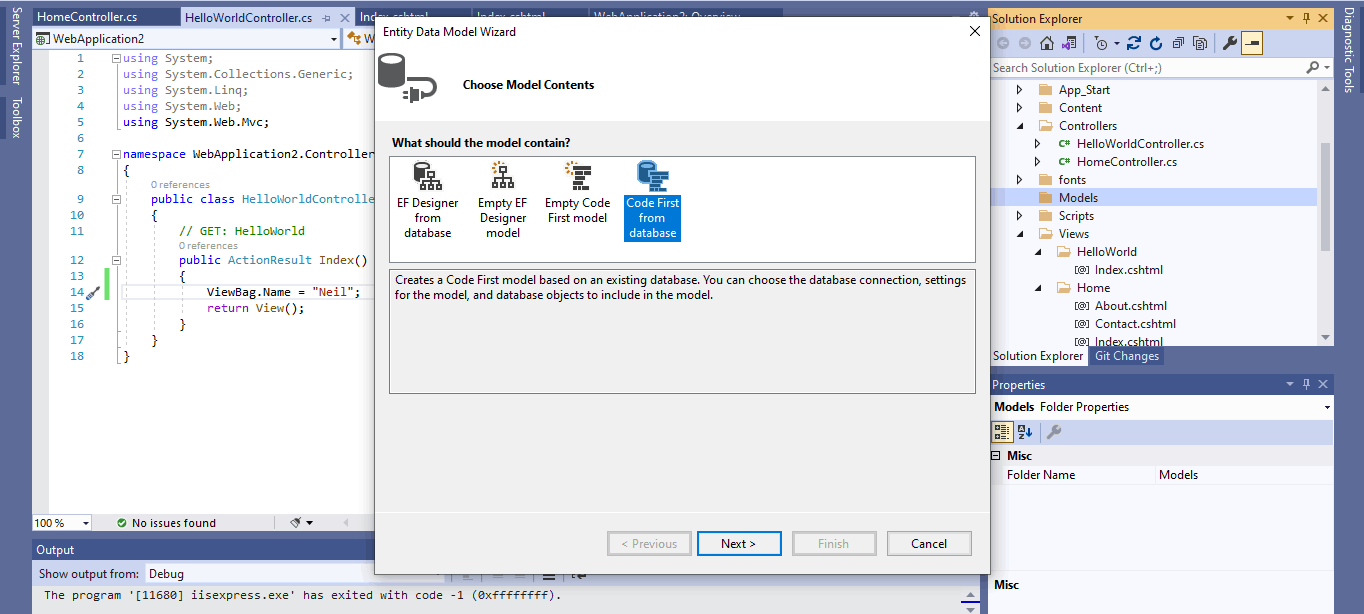Click Cancel button in wizard
The height and width of the screenshot is (614, 1364).
(x=929, y=544)
